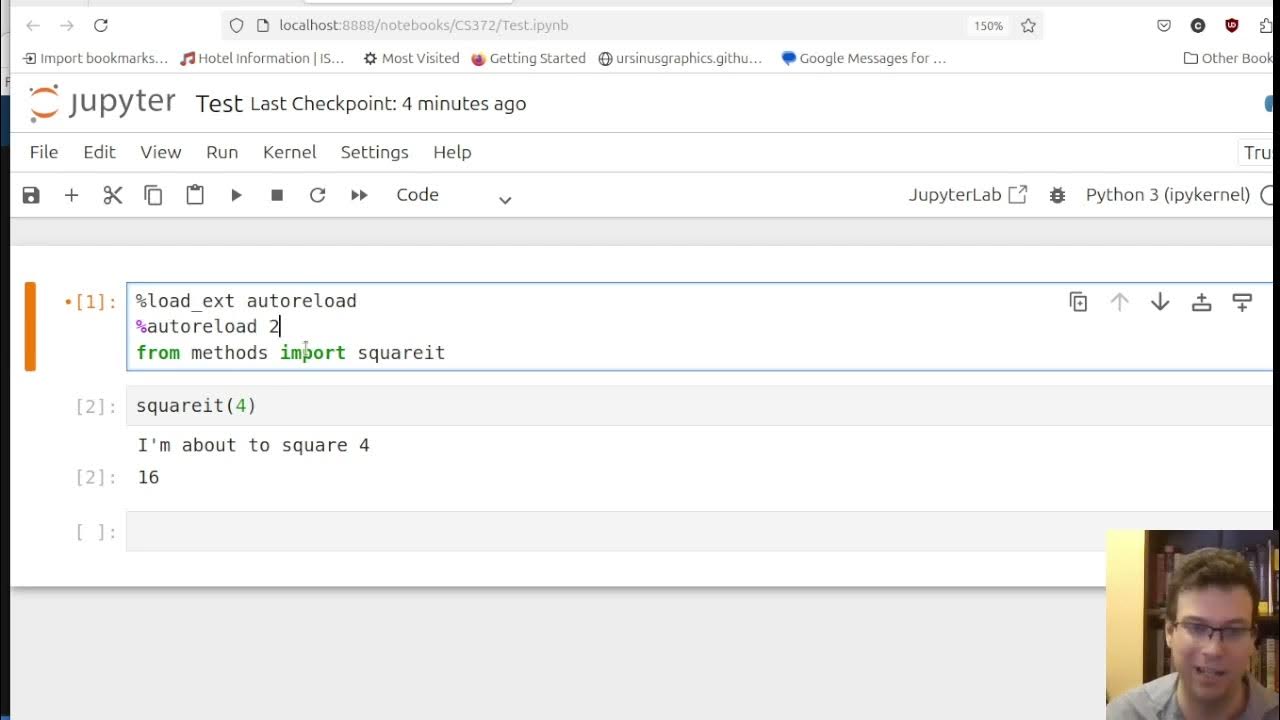
Task: Open the notebook in JupyterLab
Action: [x=967, y=195]
